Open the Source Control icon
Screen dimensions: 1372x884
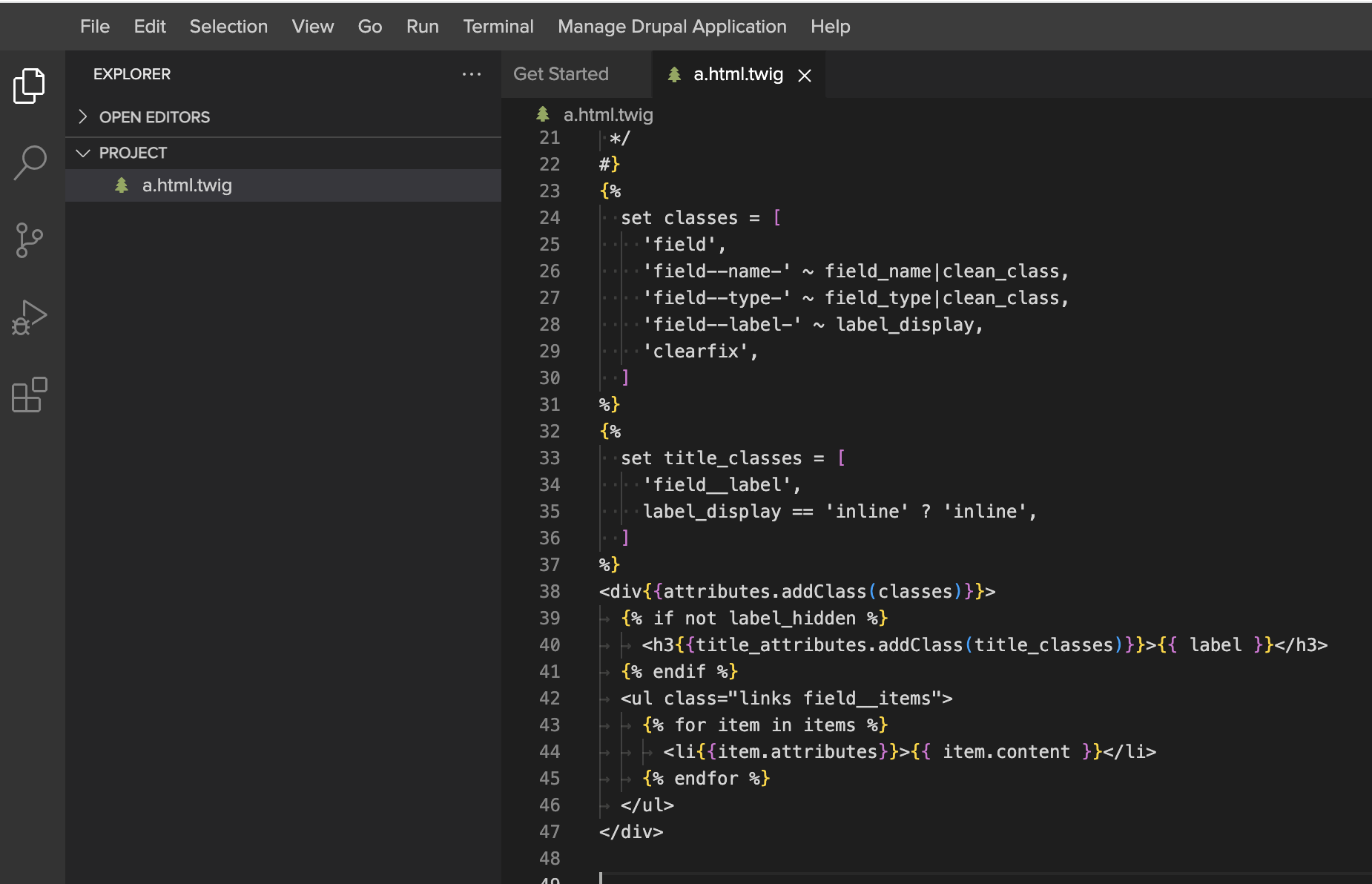29,240
